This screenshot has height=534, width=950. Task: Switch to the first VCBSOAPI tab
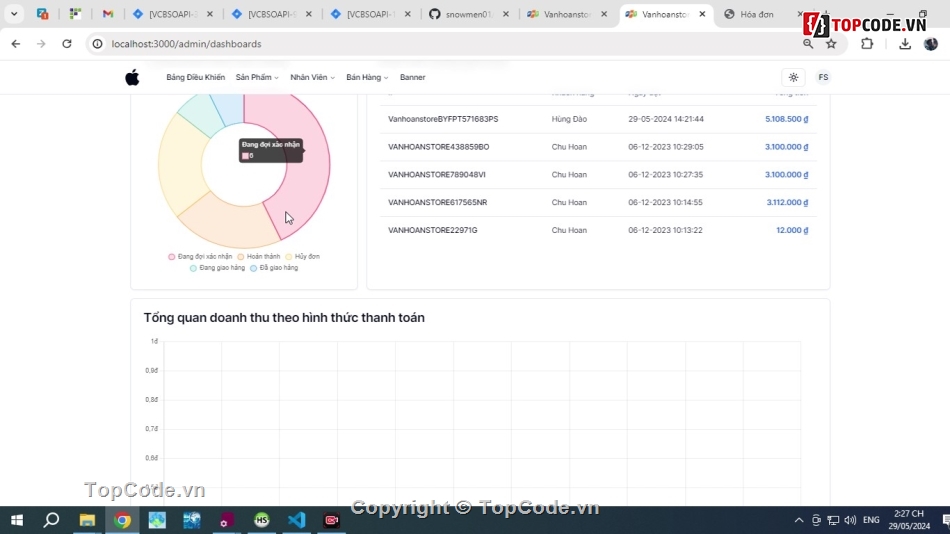pyautogui.click(x=173, y=14)
